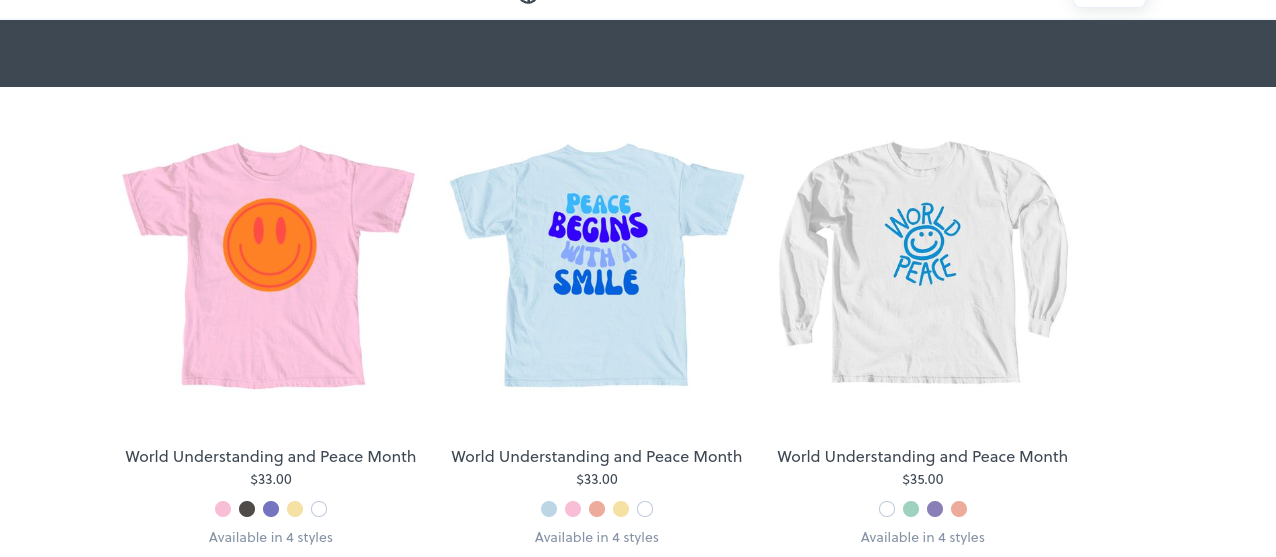
Task: Click the title under the white long sleeve shirt
Action: click(x=923, y=457)
